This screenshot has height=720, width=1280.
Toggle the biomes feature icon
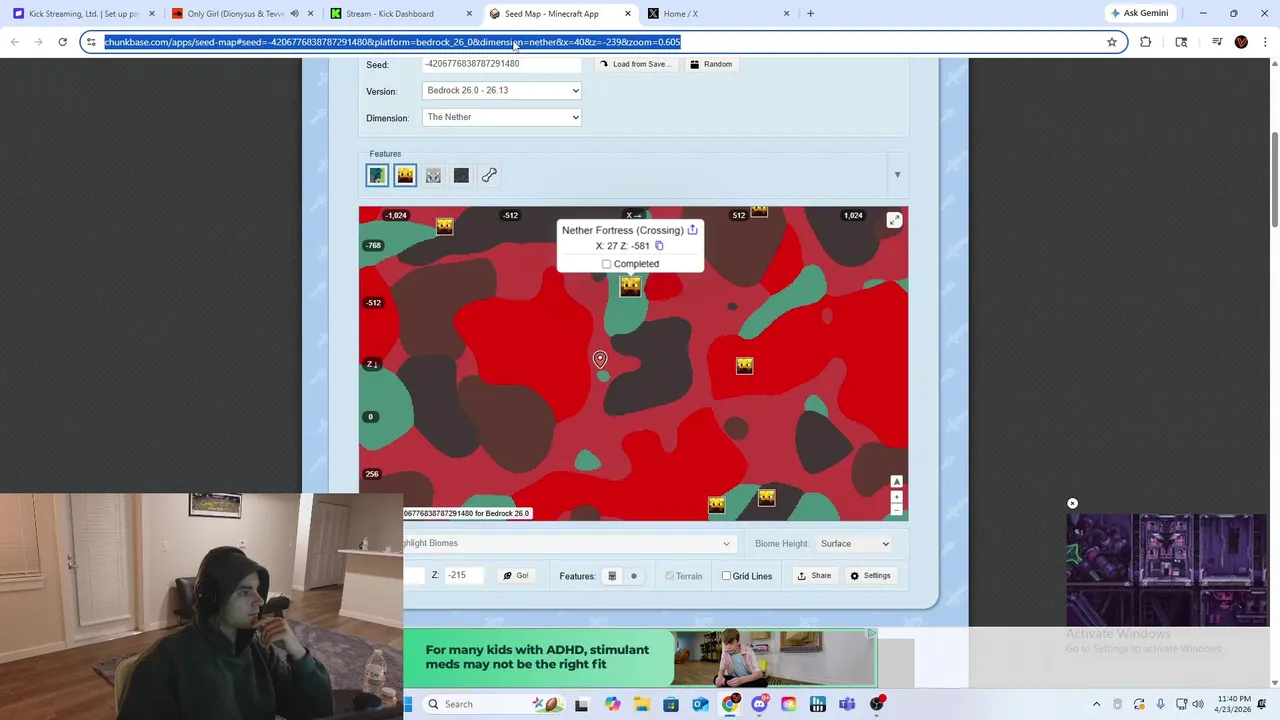(377, 176)
